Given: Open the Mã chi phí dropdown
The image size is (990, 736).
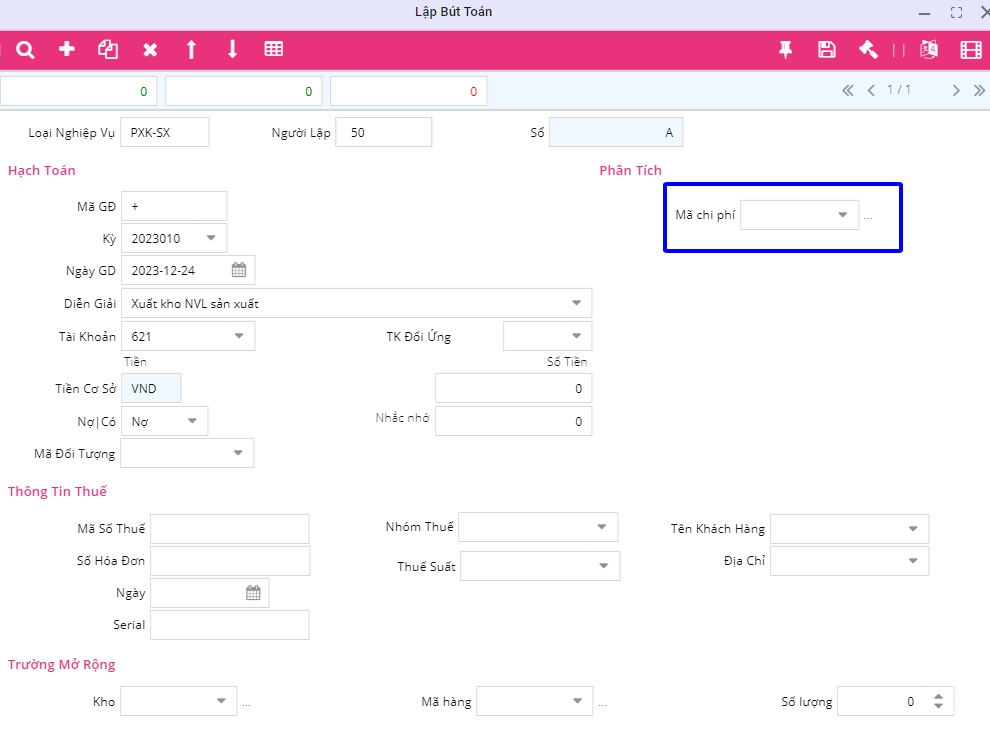Looking at the screenshot, I should click(842, 215).
